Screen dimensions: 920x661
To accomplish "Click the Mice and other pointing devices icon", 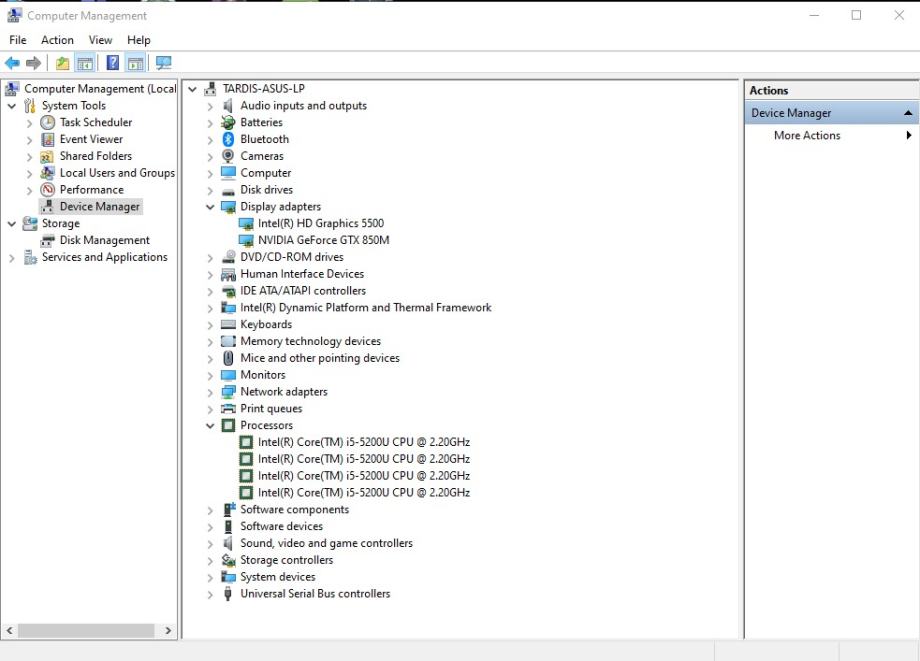I will [x=228, y=358].
